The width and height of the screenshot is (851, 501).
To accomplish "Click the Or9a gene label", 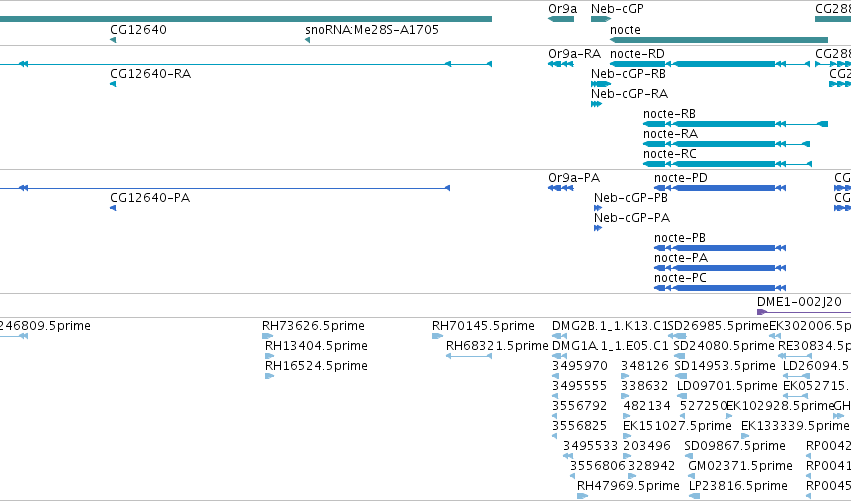I will (562, 9).
